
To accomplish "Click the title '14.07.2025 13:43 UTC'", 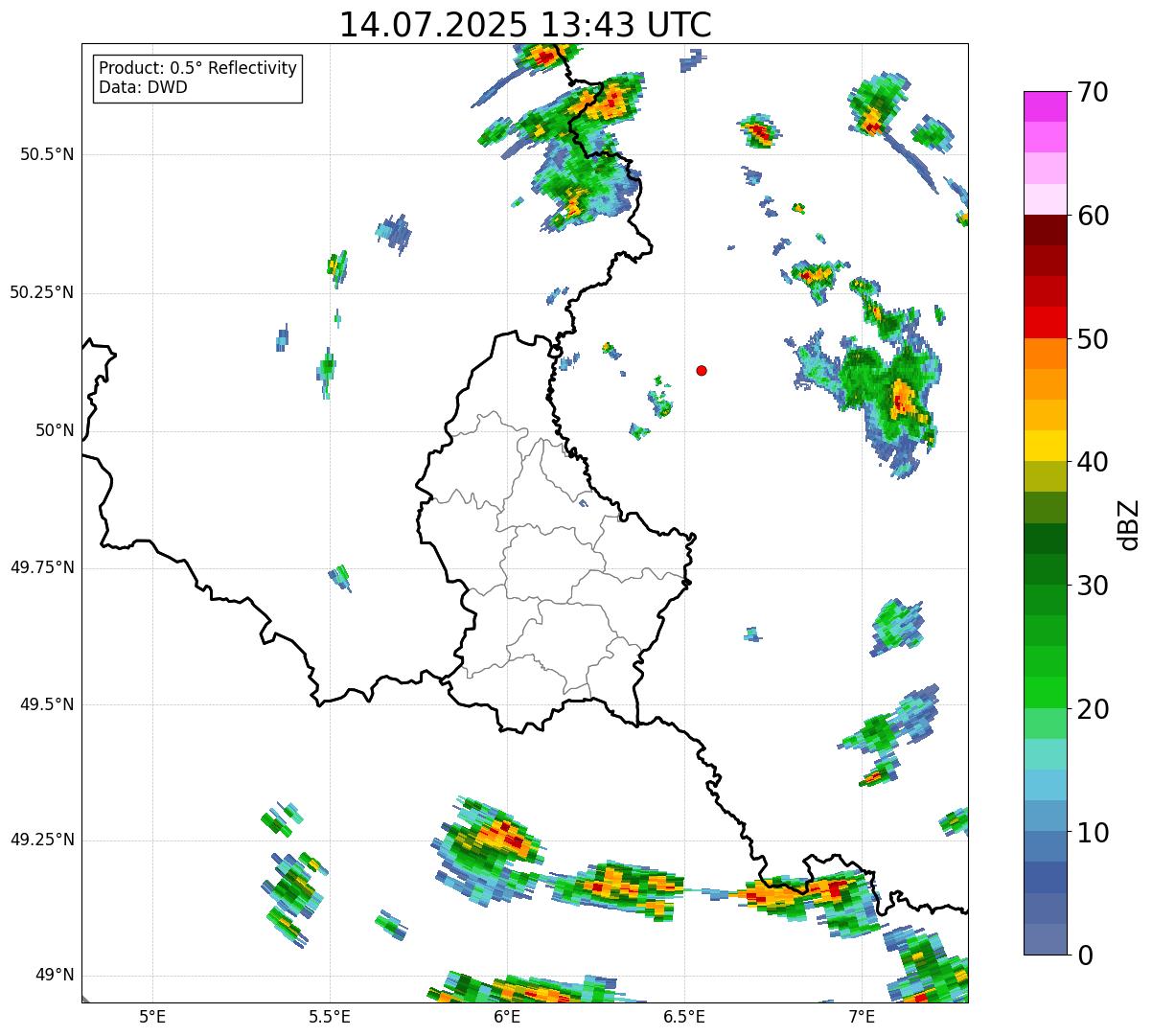I will pyautogui.click(x=525, y=25).
